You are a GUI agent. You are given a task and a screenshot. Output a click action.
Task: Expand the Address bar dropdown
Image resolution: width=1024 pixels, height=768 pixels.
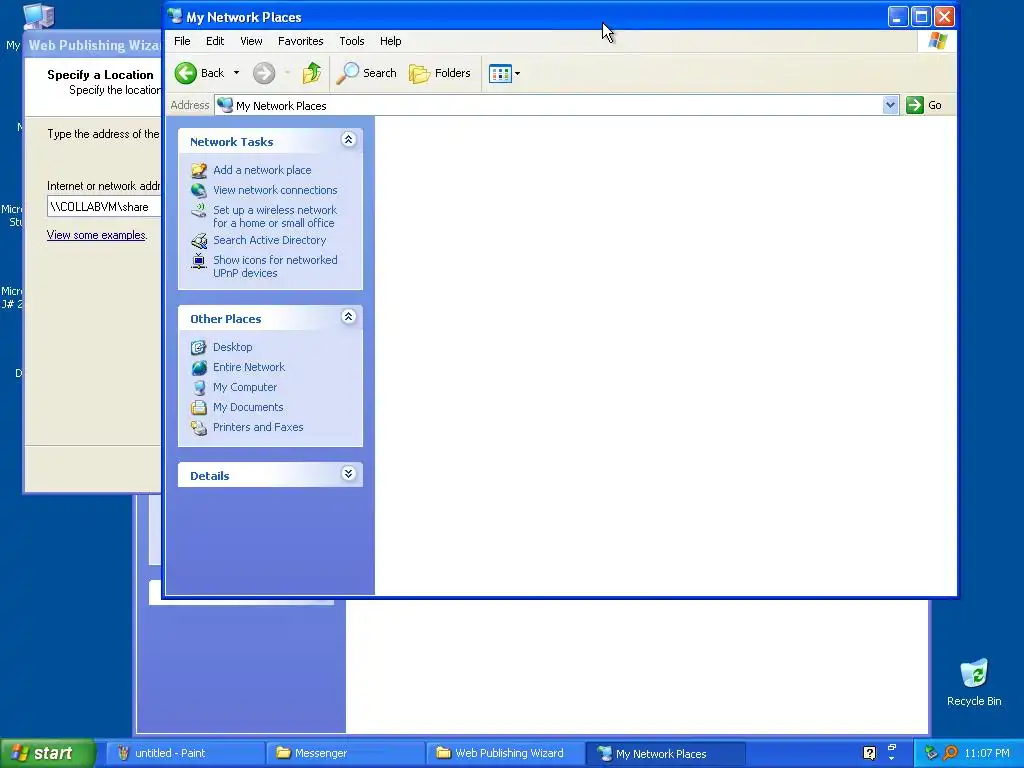click(x=890, y=105)
